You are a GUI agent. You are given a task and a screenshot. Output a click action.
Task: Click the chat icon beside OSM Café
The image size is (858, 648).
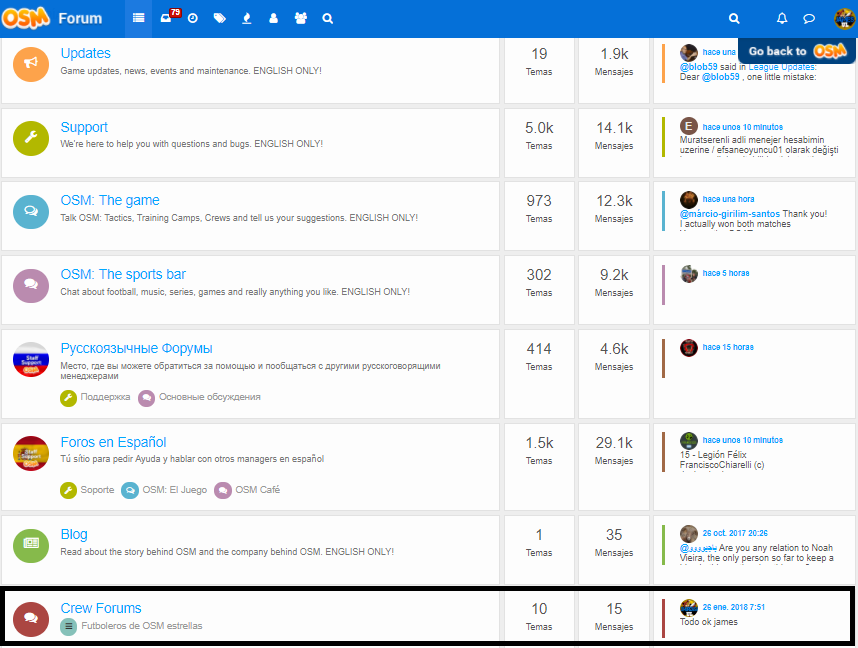pos(223,490)
